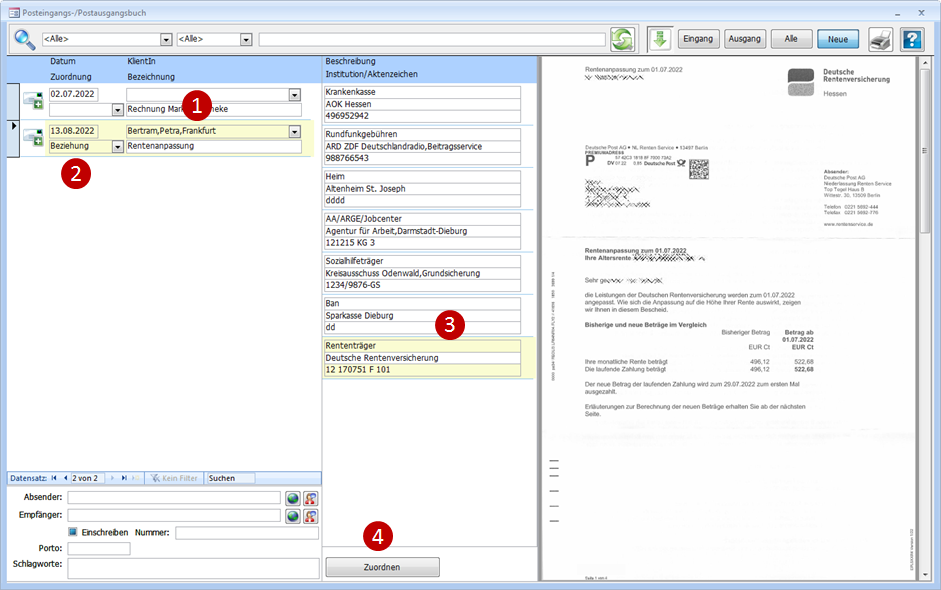Click into the long search text field in the toolbar

click(432, 39)
